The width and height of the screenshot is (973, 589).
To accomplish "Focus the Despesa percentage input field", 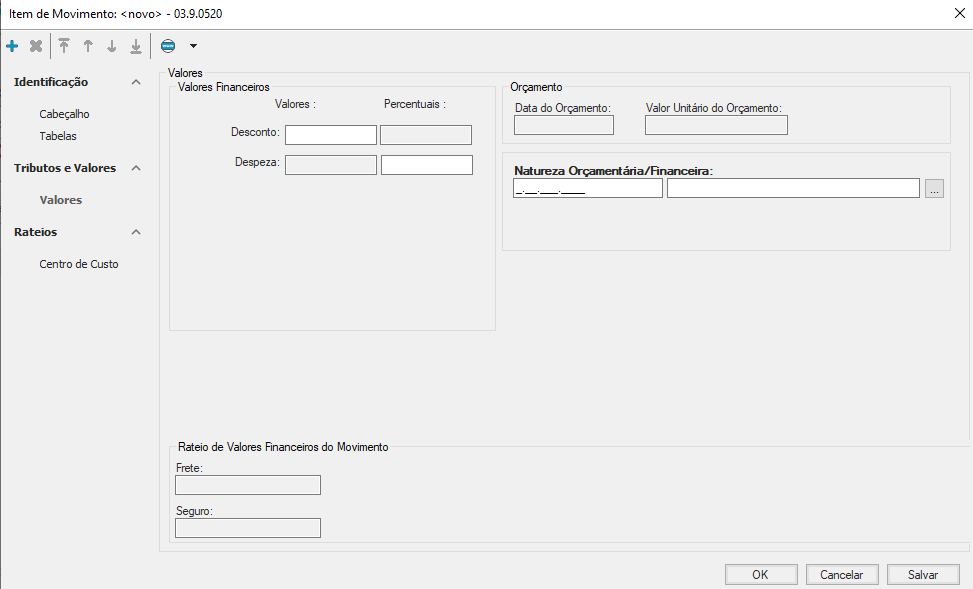I will [426, 165].
